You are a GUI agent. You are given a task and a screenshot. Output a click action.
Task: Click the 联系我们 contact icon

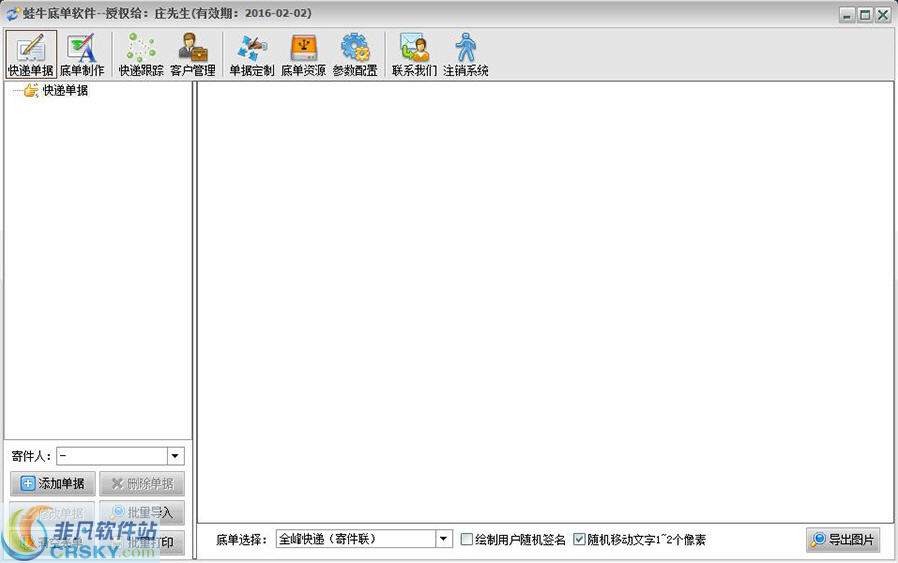tap(414, 55)
